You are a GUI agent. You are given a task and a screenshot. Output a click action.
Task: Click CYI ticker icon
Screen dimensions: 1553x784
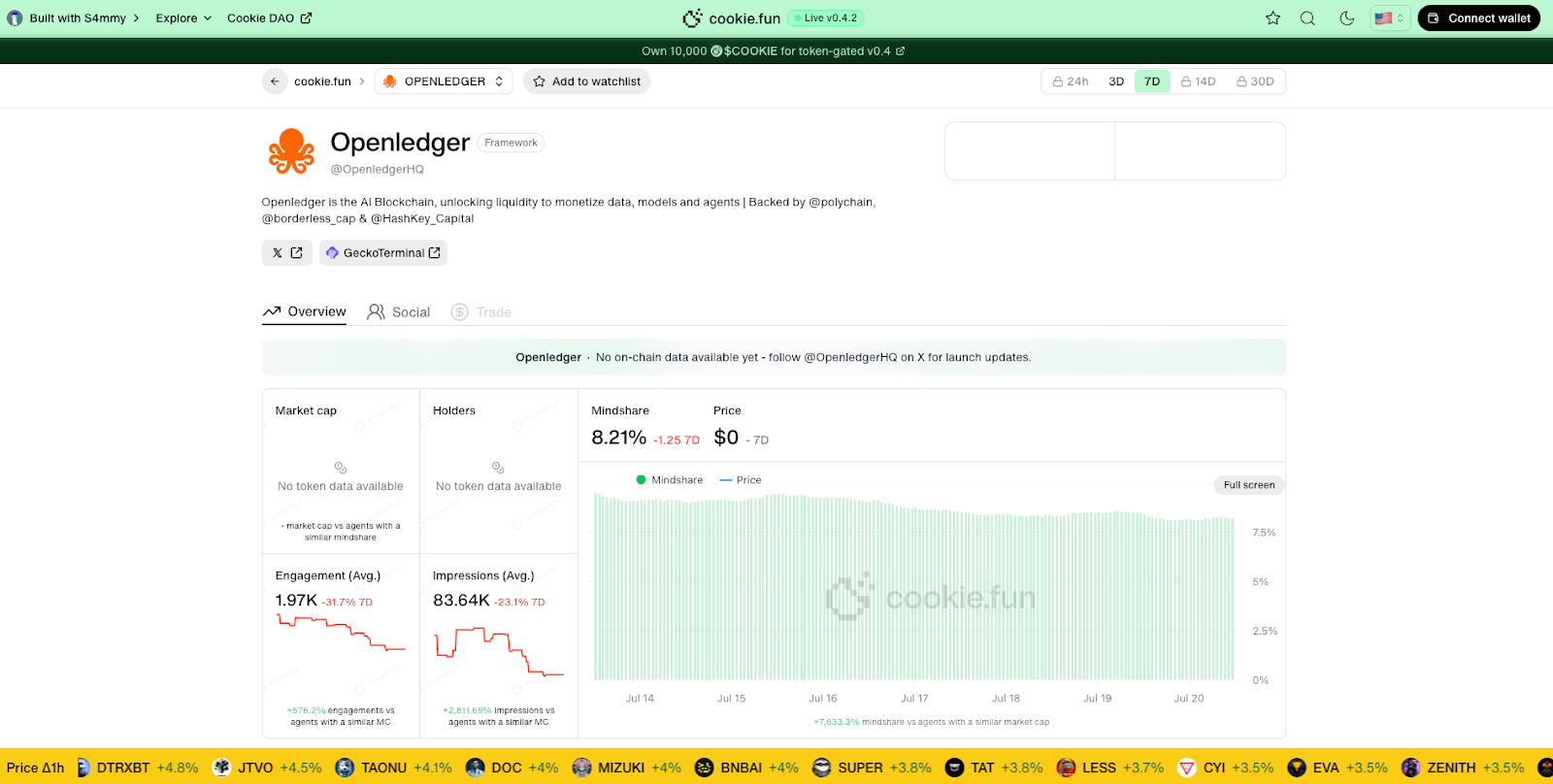point(1186,768)
